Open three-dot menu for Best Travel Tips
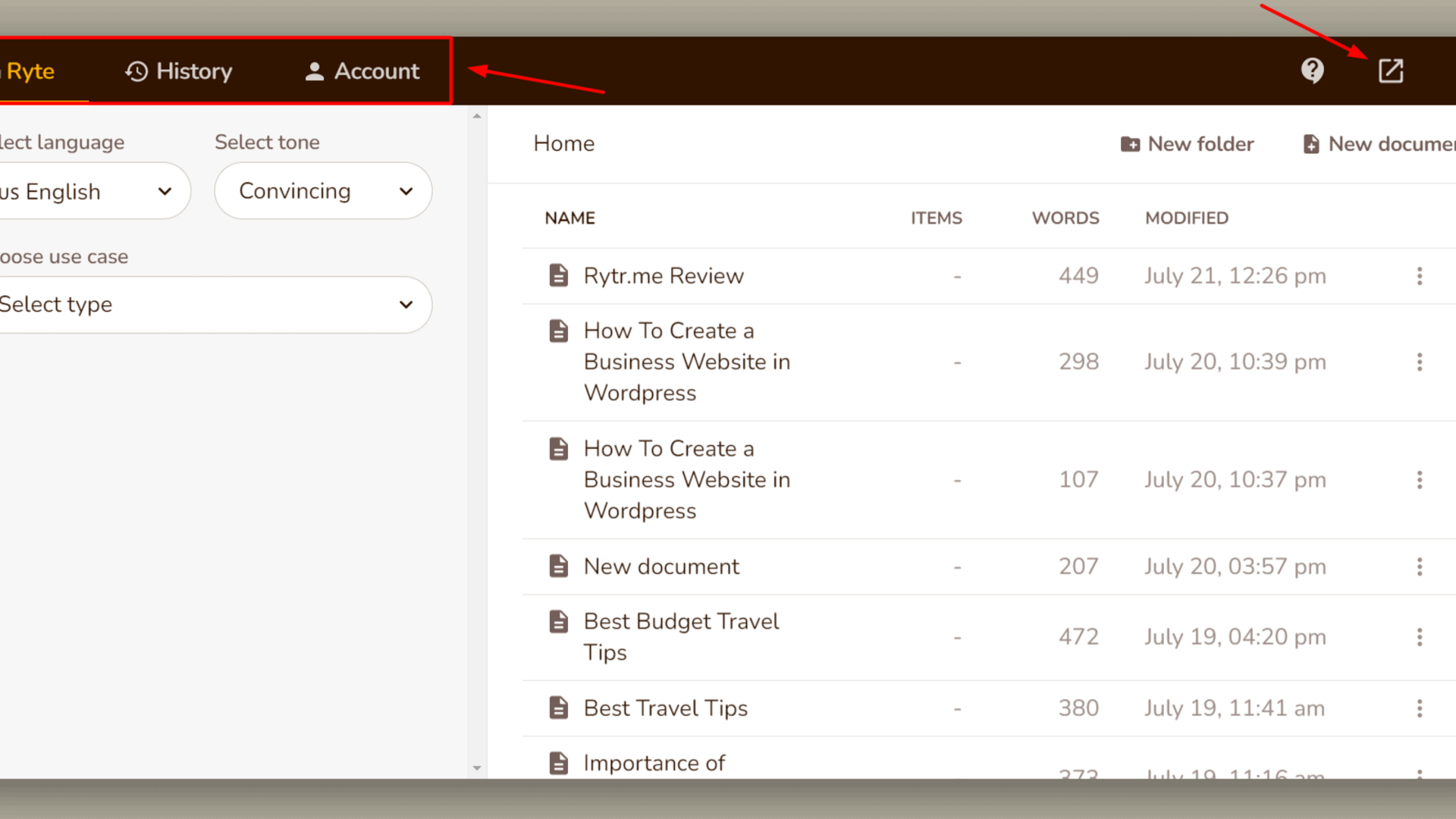1456x819 pixels. tap(1419, 708)
